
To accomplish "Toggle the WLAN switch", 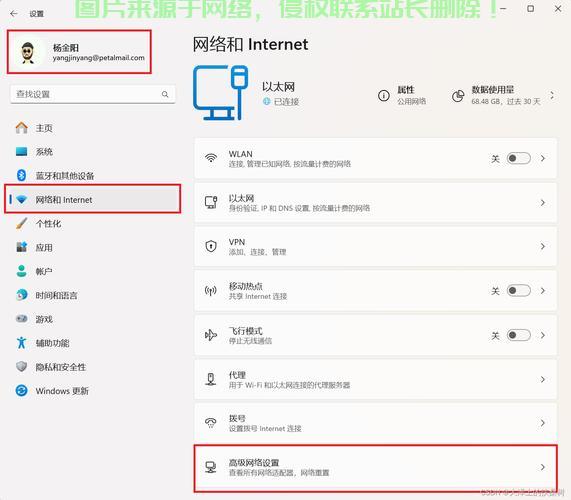I will 519,158.
